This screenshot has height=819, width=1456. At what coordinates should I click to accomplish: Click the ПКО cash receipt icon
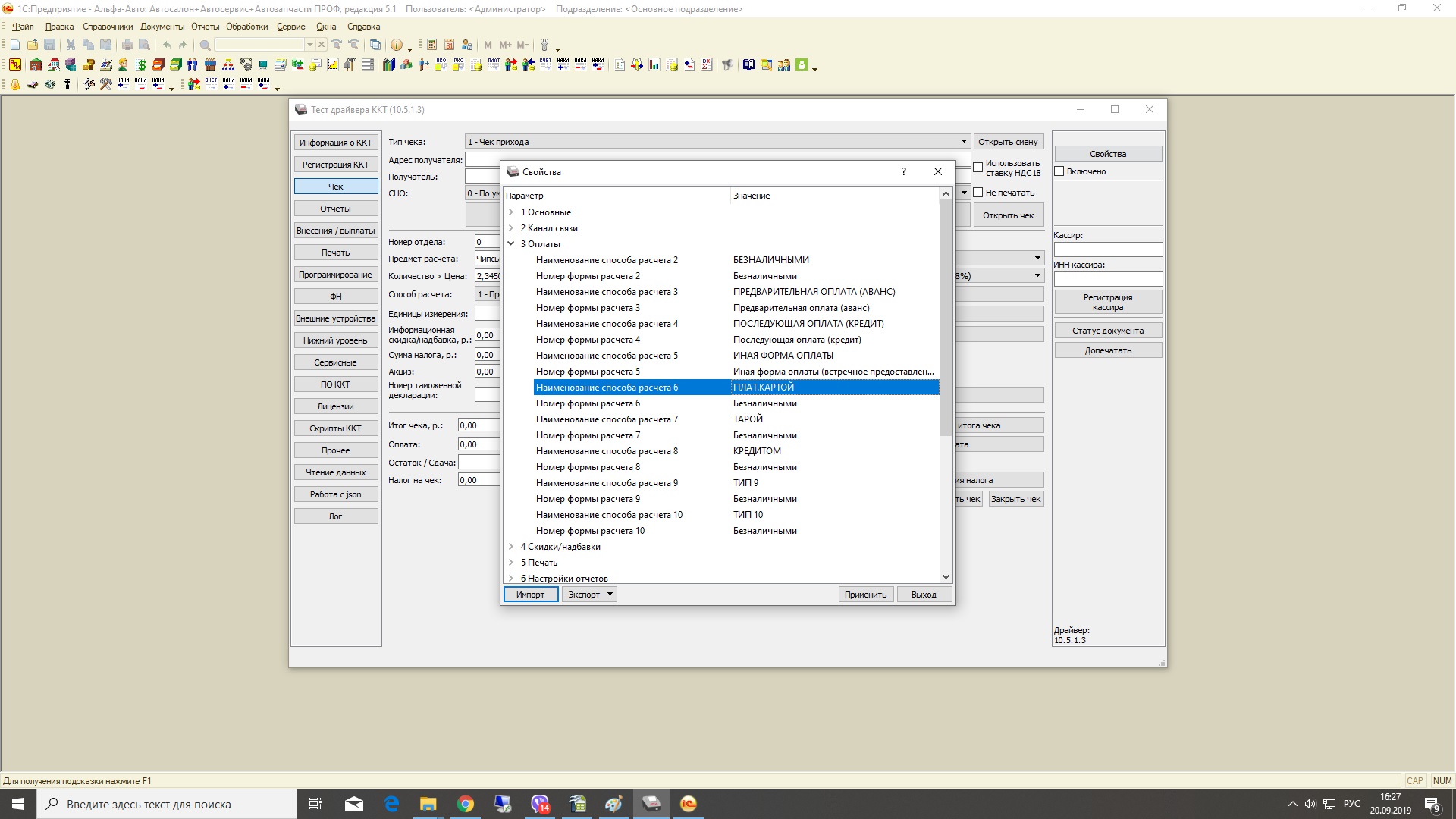tap(441, 64)
